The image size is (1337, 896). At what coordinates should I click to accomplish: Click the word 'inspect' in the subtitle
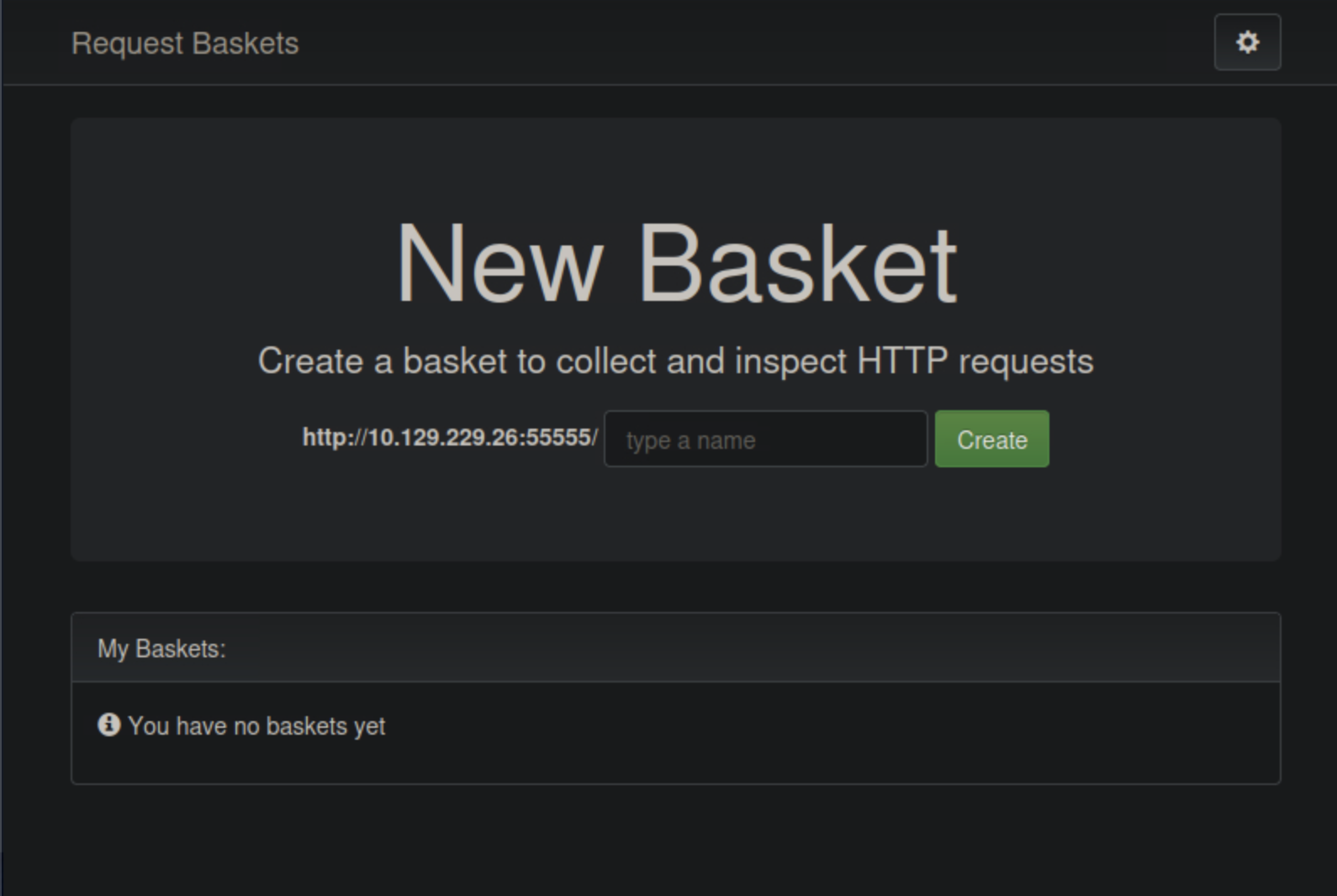point(790,361)
